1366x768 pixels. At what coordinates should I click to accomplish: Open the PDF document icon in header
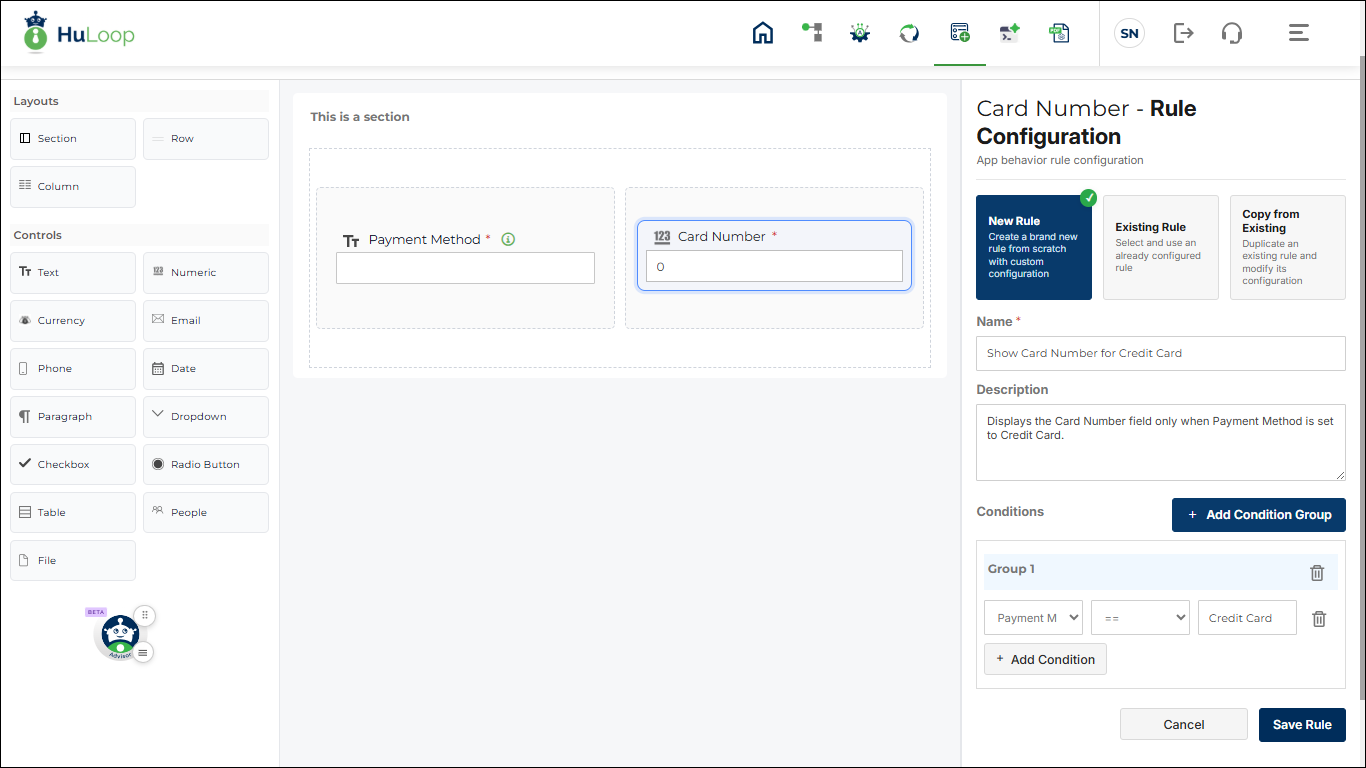pos(1059,33)
